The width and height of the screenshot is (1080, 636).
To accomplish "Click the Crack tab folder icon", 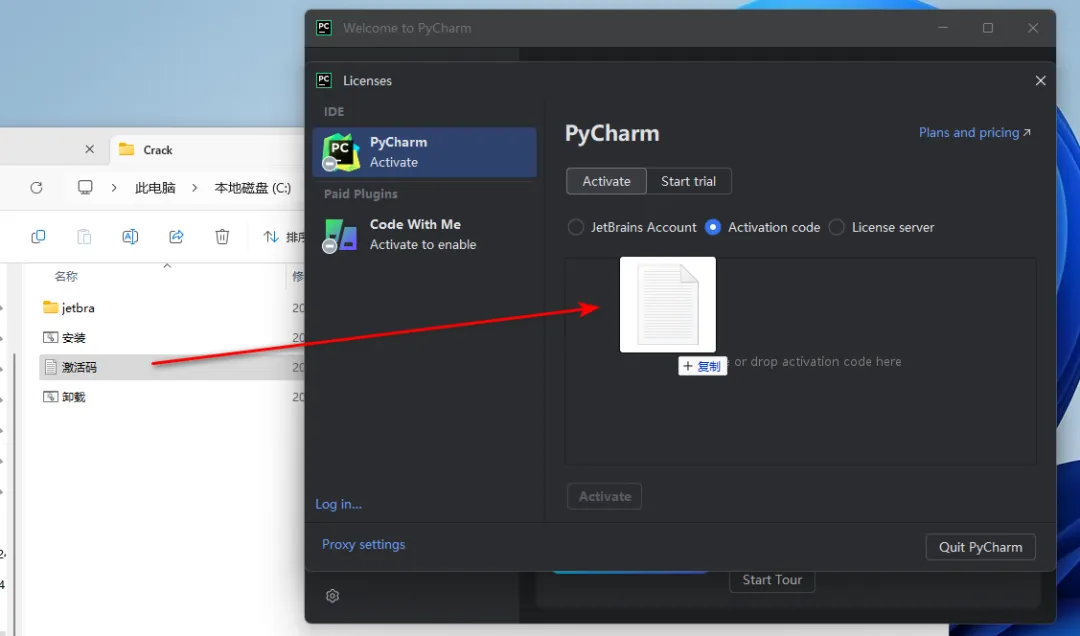I will (x=126, y=149).
